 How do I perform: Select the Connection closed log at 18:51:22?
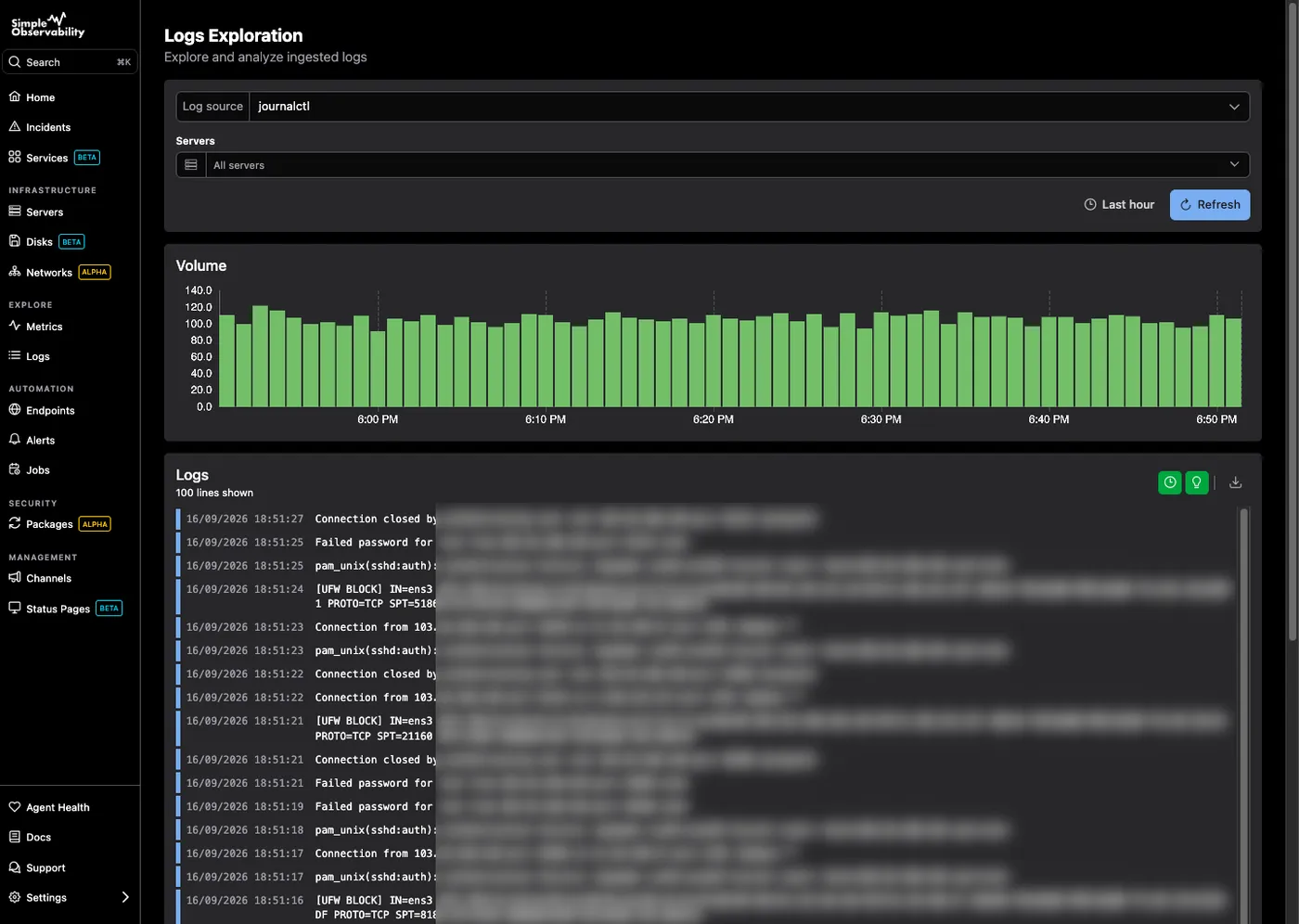click(705, 674)
